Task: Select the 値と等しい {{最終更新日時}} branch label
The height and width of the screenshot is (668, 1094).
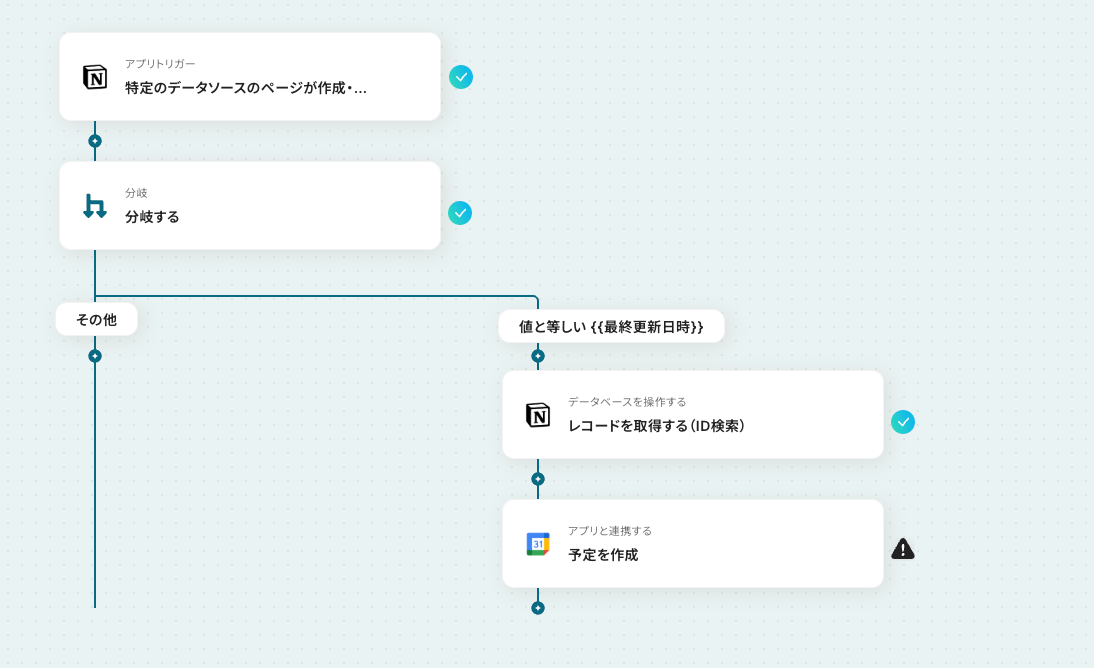Action: [611, 327]
